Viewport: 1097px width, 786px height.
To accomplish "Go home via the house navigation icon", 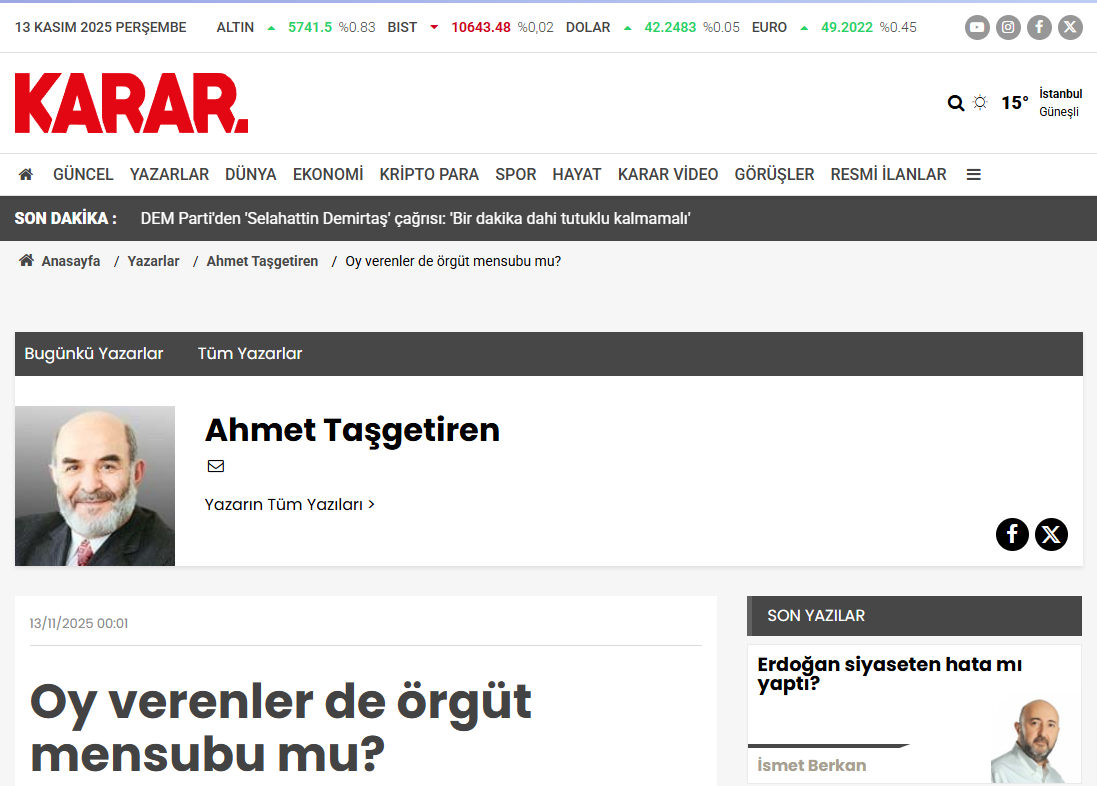I will (26, 174).
